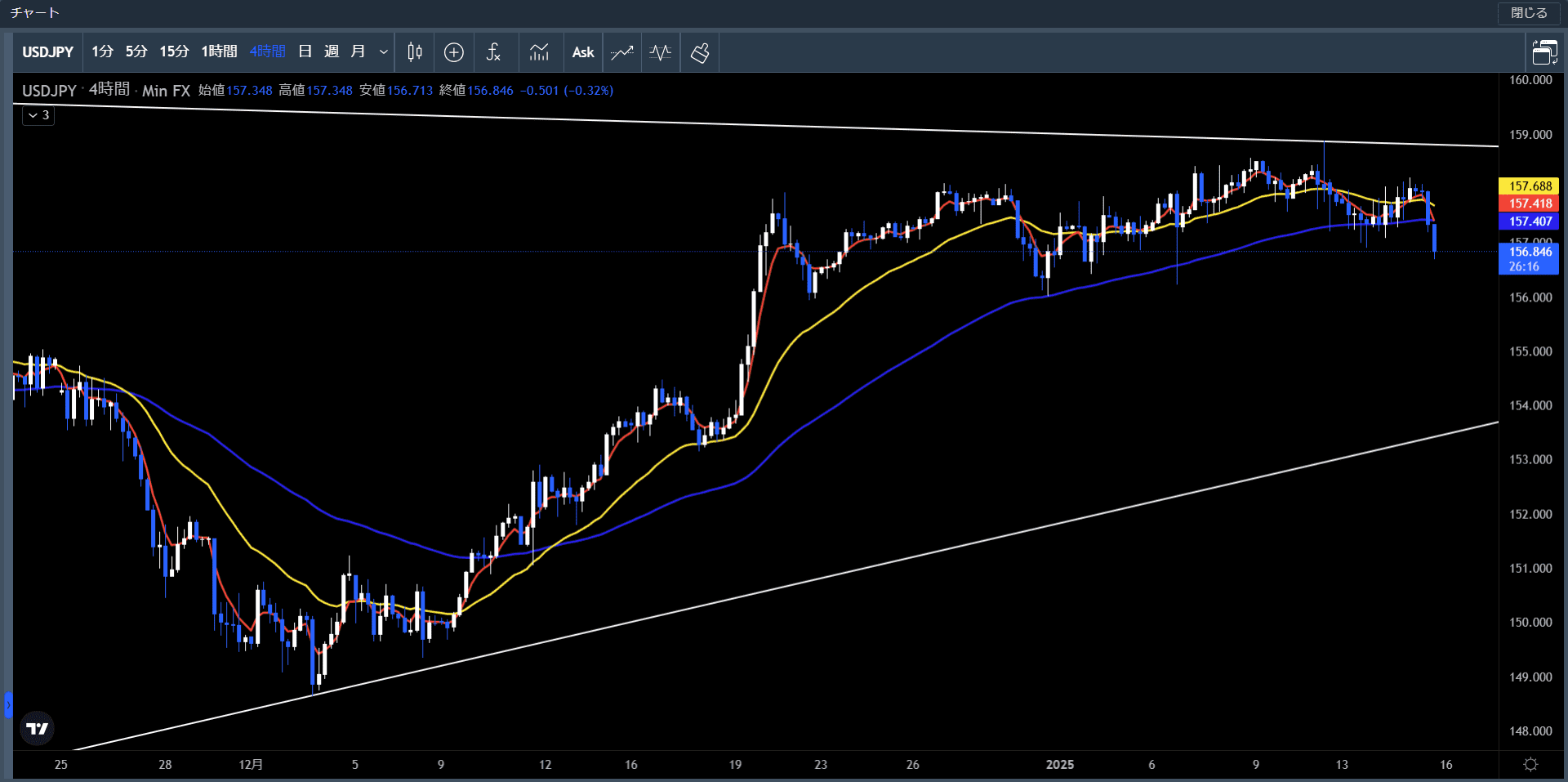
Task: Click the detach chart window icon
Action: click(x=1544, y=52)
